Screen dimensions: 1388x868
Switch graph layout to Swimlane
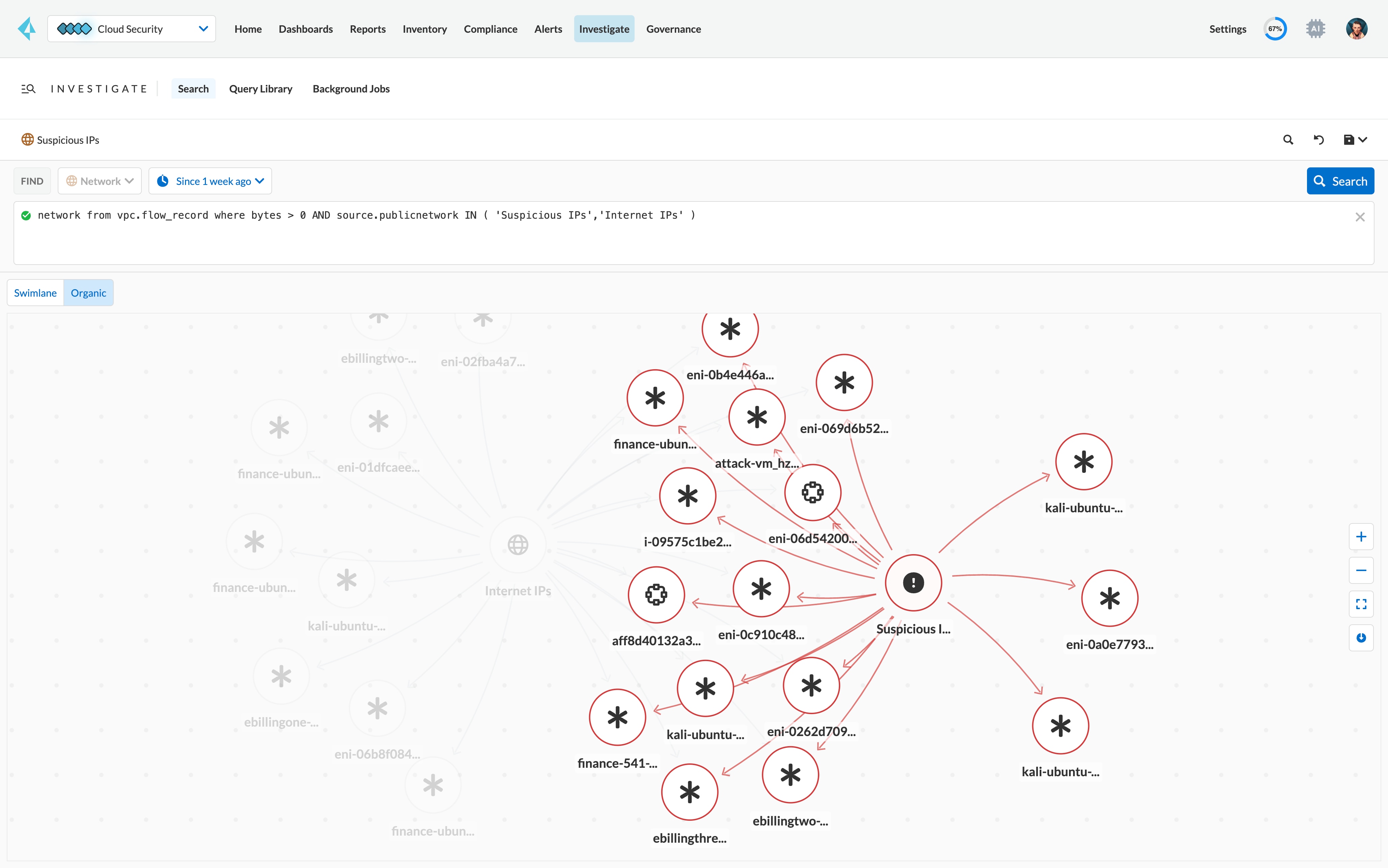(x=35, y=293)
